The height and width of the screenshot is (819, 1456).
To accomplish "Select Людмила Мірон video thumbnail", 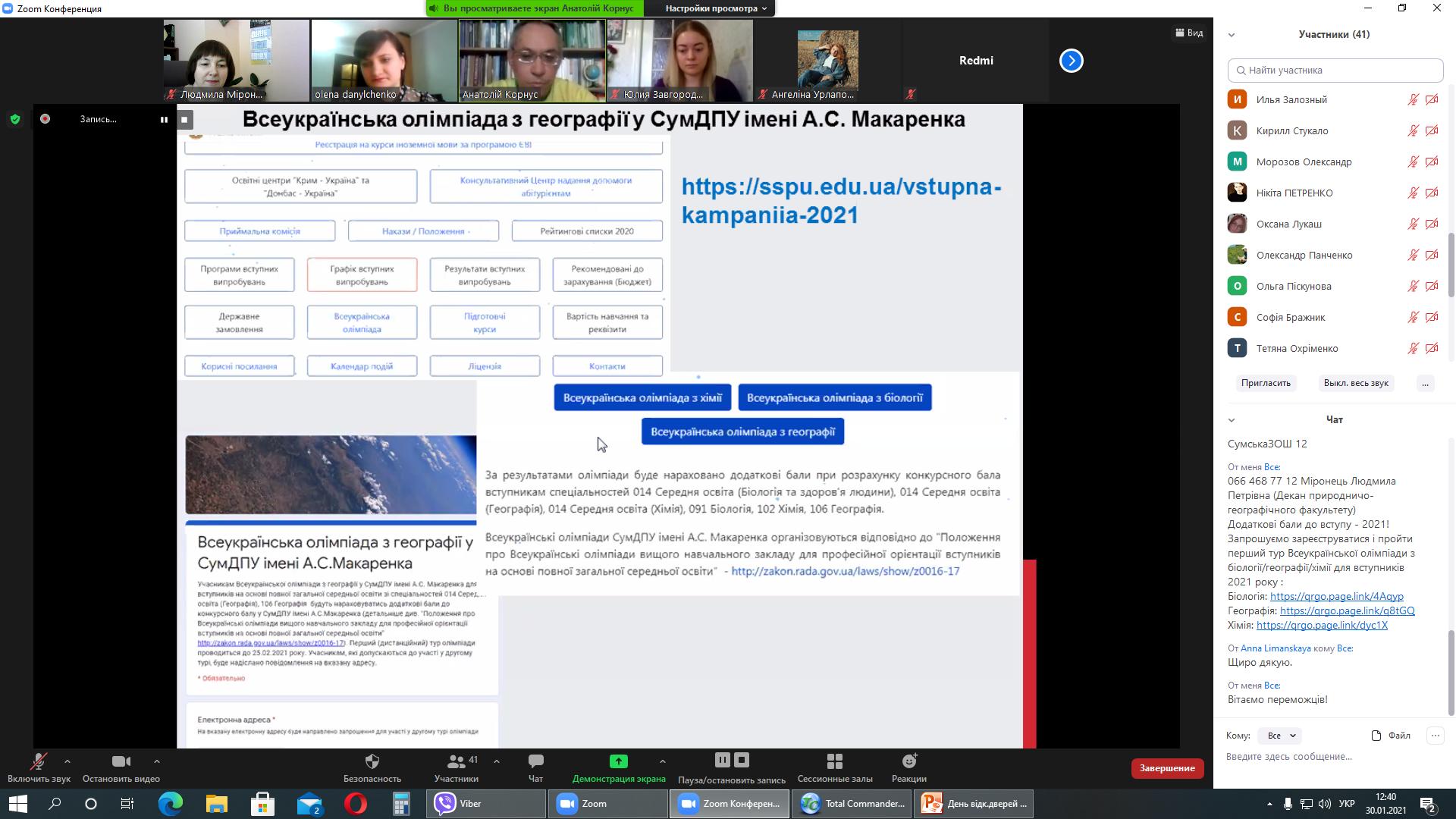I will point(236,61).
